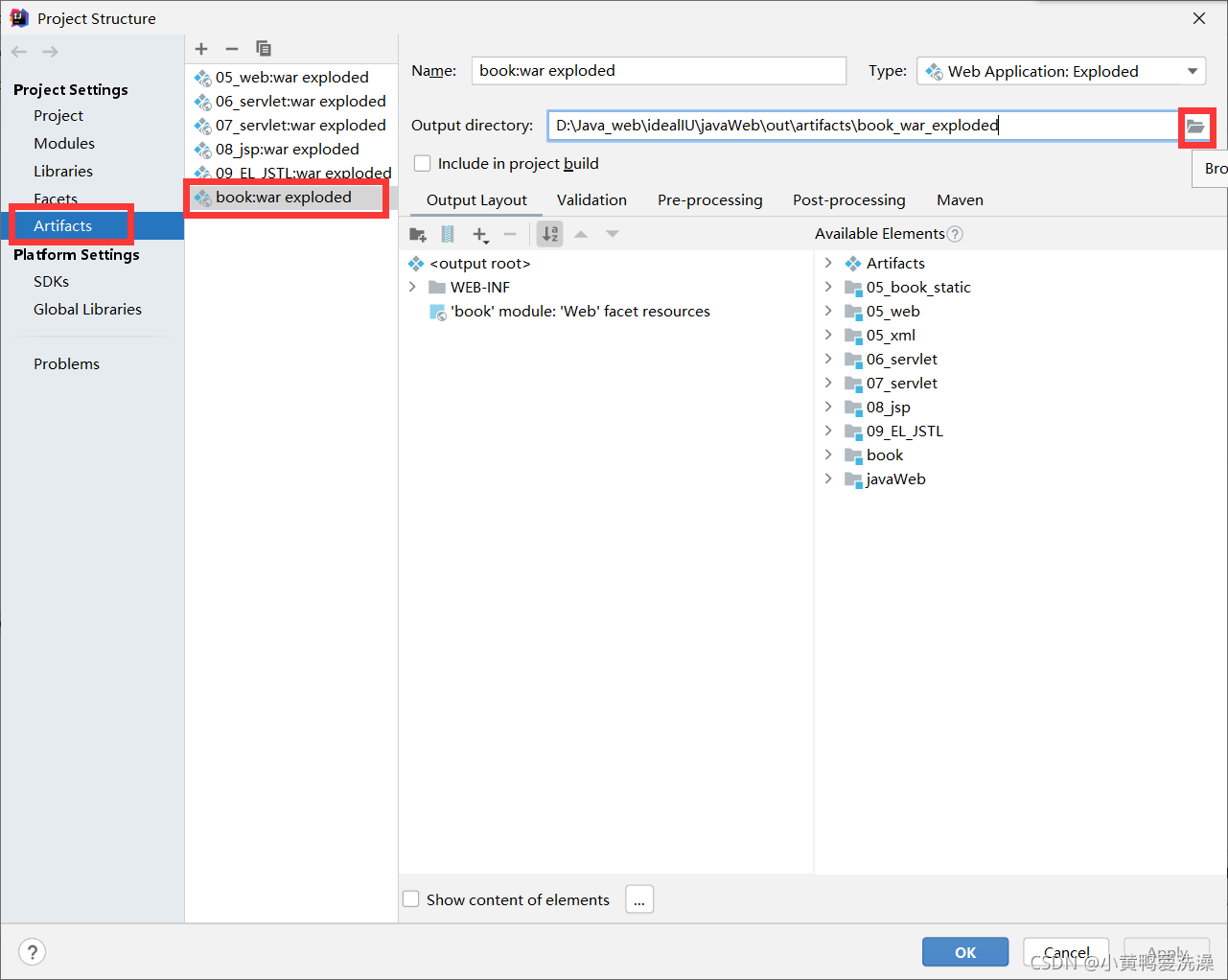Click the javaWeb module folder icon
Viewport: 1228px width, 980px height.
[x=853, y=479]
